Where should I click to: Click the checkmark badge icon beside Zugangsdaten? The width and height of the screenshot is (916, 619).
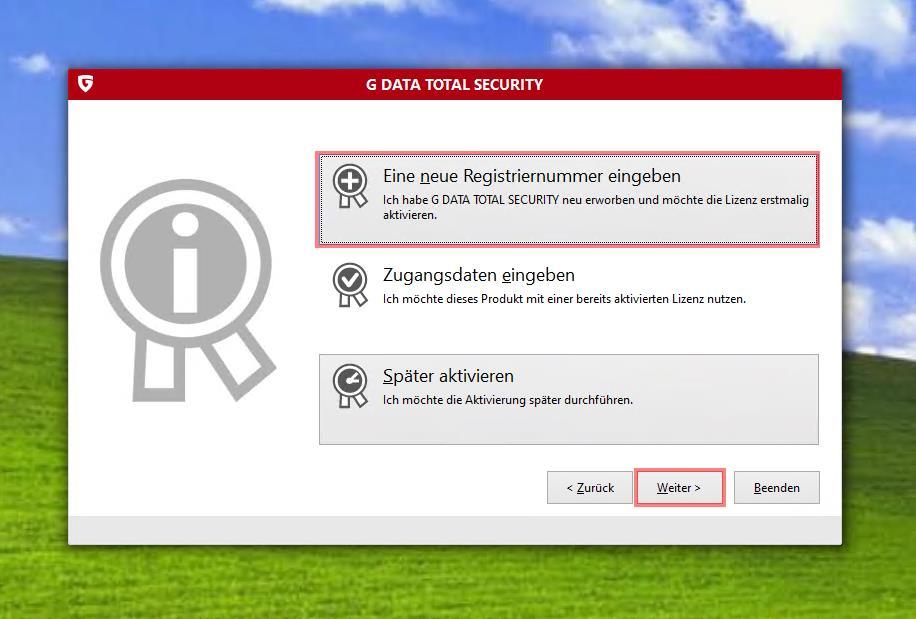point(350,284)
